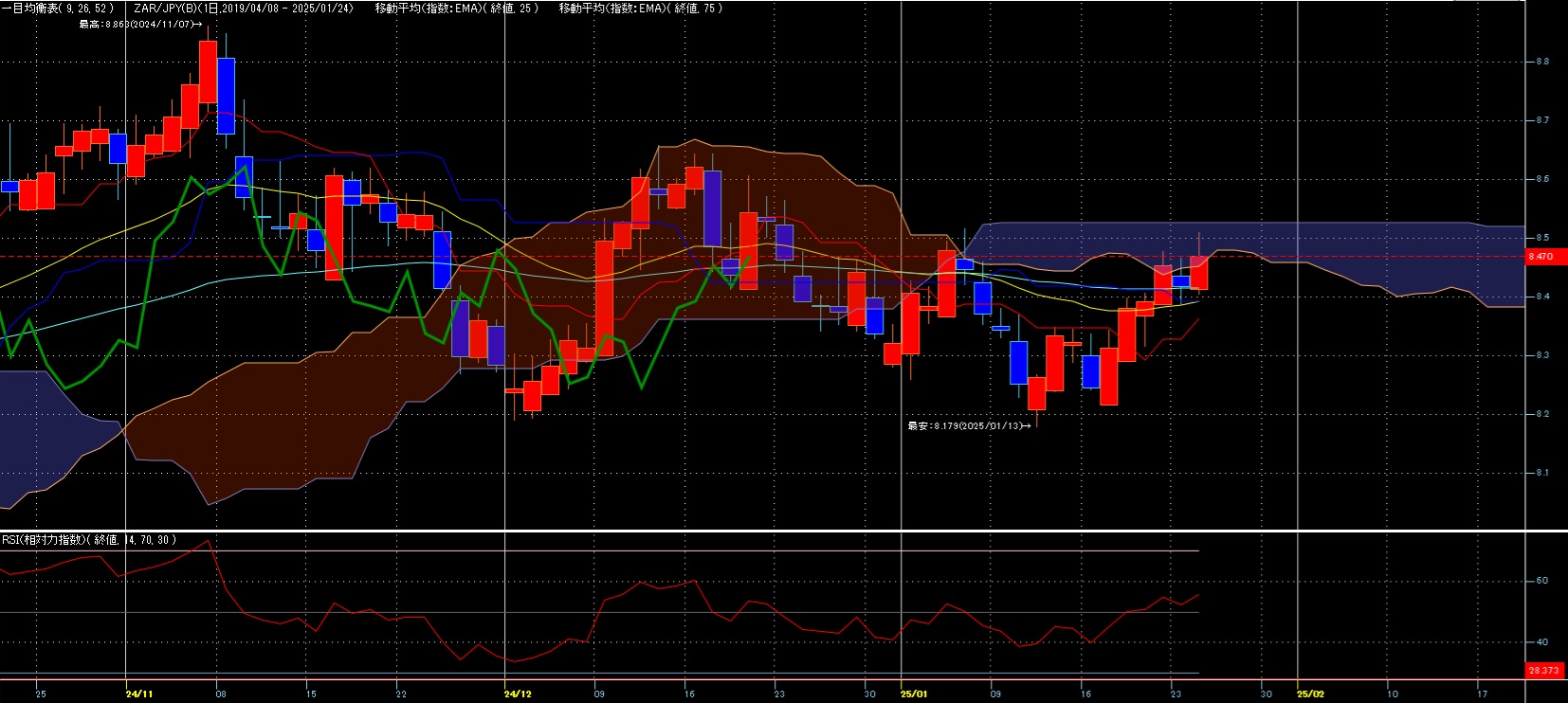Click the 最高:8.863(2024/11/07) high annotation
Viewport: 1568px width, 703px height.
pos(140,25)
